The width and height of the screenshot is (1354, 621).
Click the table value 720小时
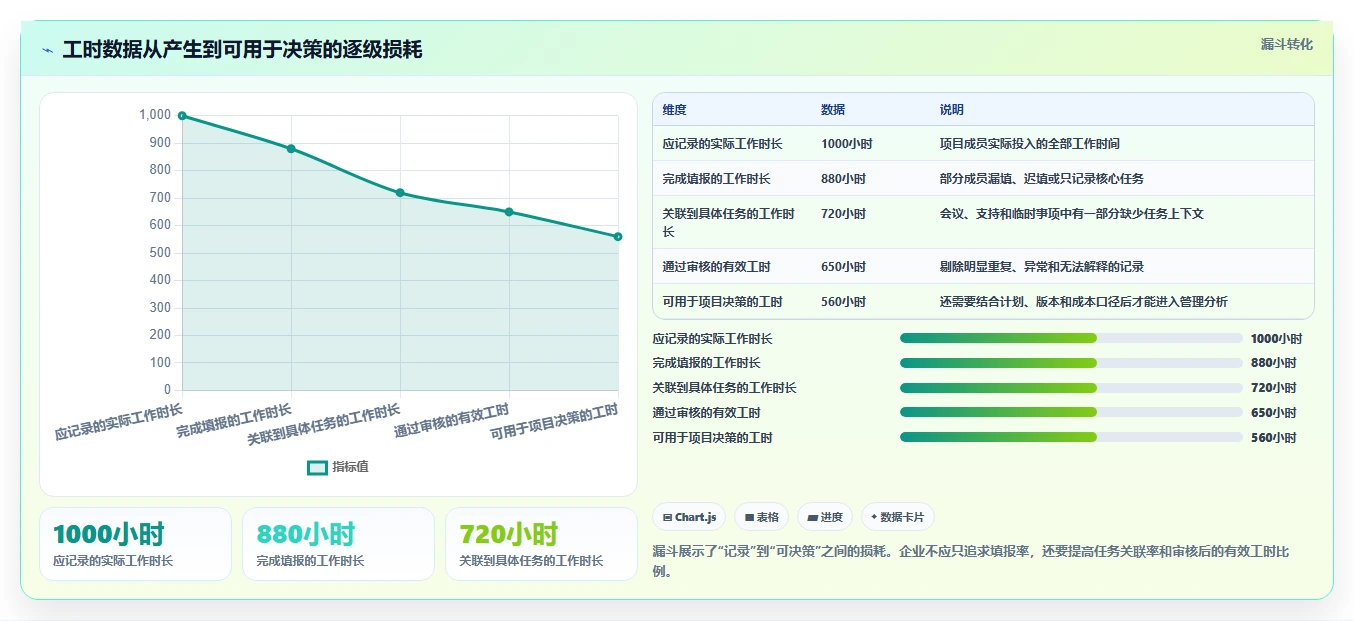click(x=844, y=214)
